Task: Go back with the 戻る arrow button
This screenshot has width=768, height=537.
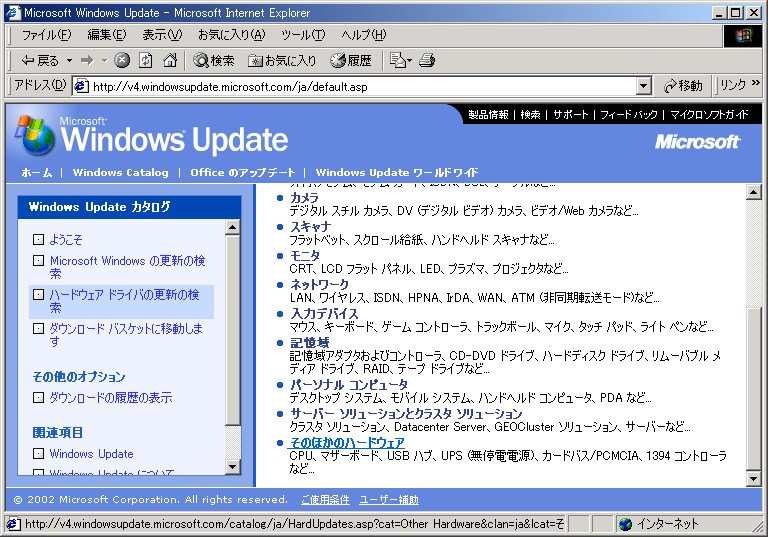Action: (x=40, y=61)
